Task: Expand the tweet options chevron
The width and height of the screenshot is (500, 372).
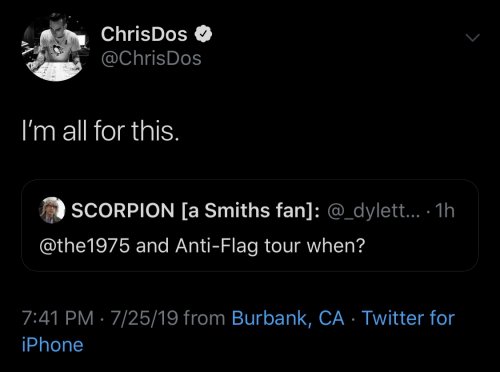Action: (472, 38)
